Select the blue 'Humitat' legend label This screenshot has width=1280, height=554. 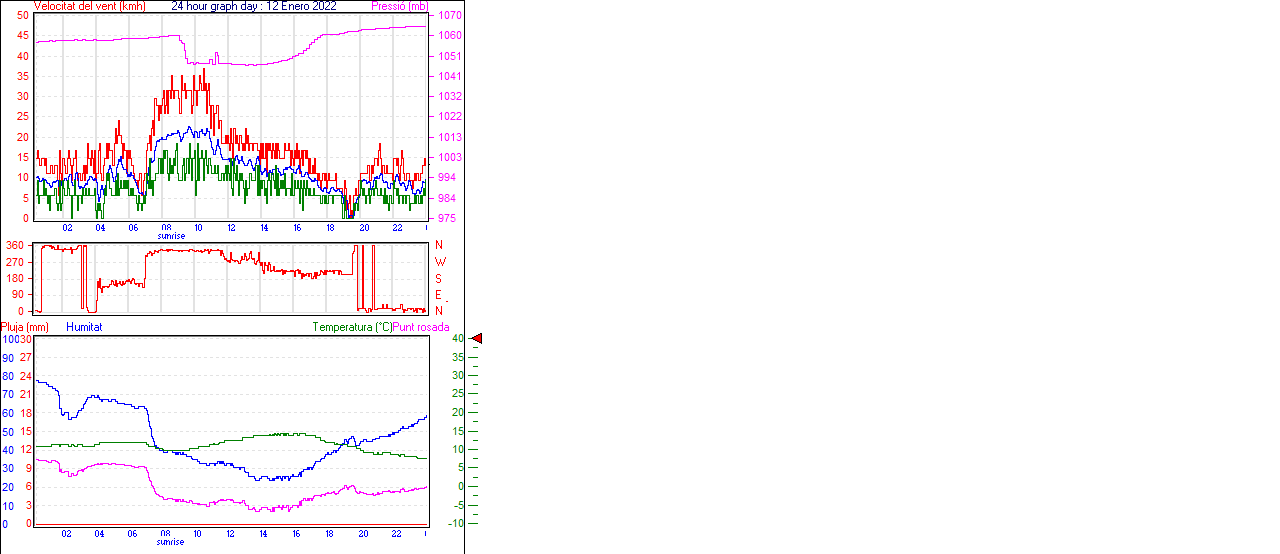(84, 327)
